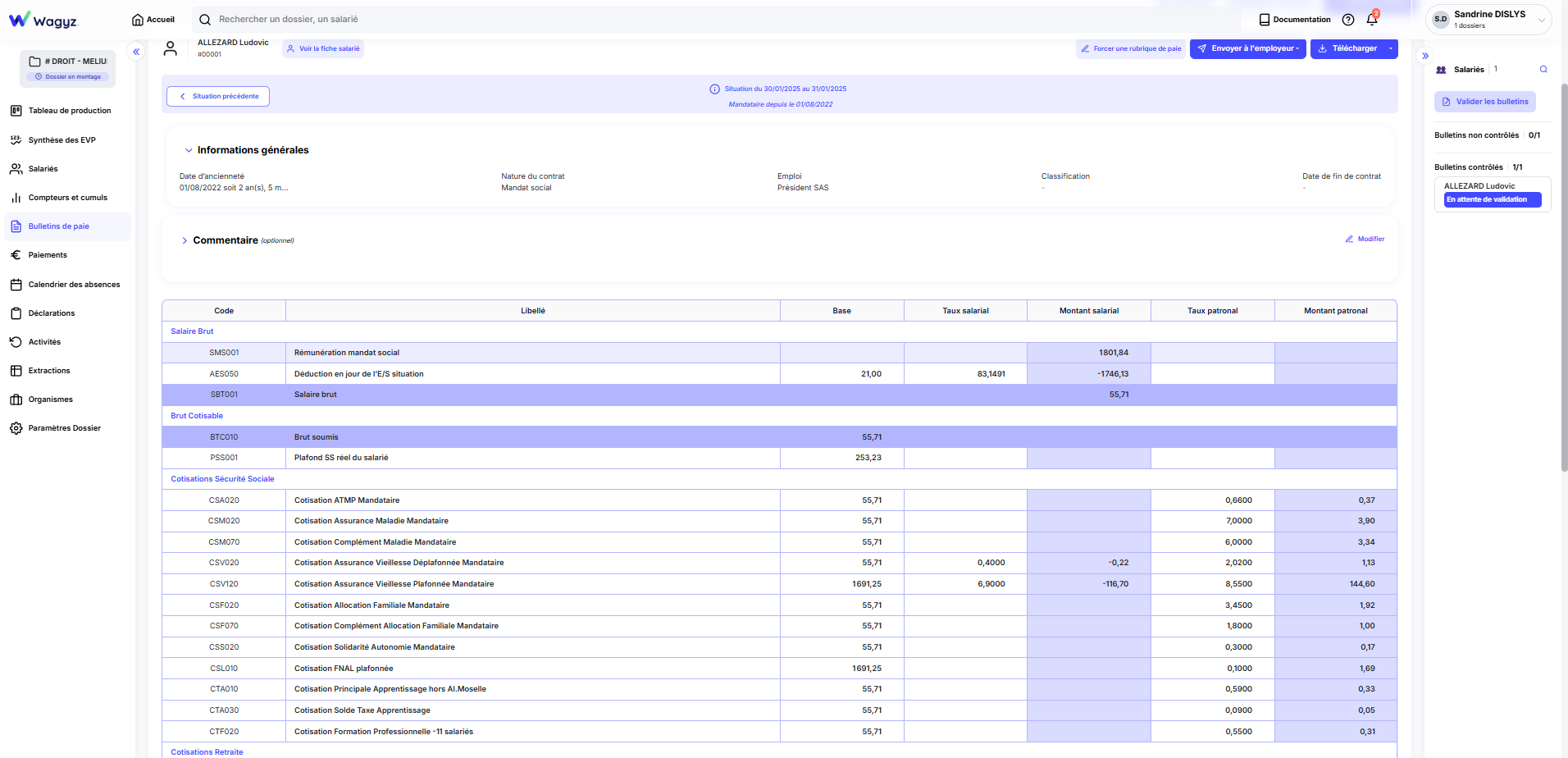Screen dimensions: 1568x758
Task: Open the notifications bell icon
Action: pos(1371,20)
